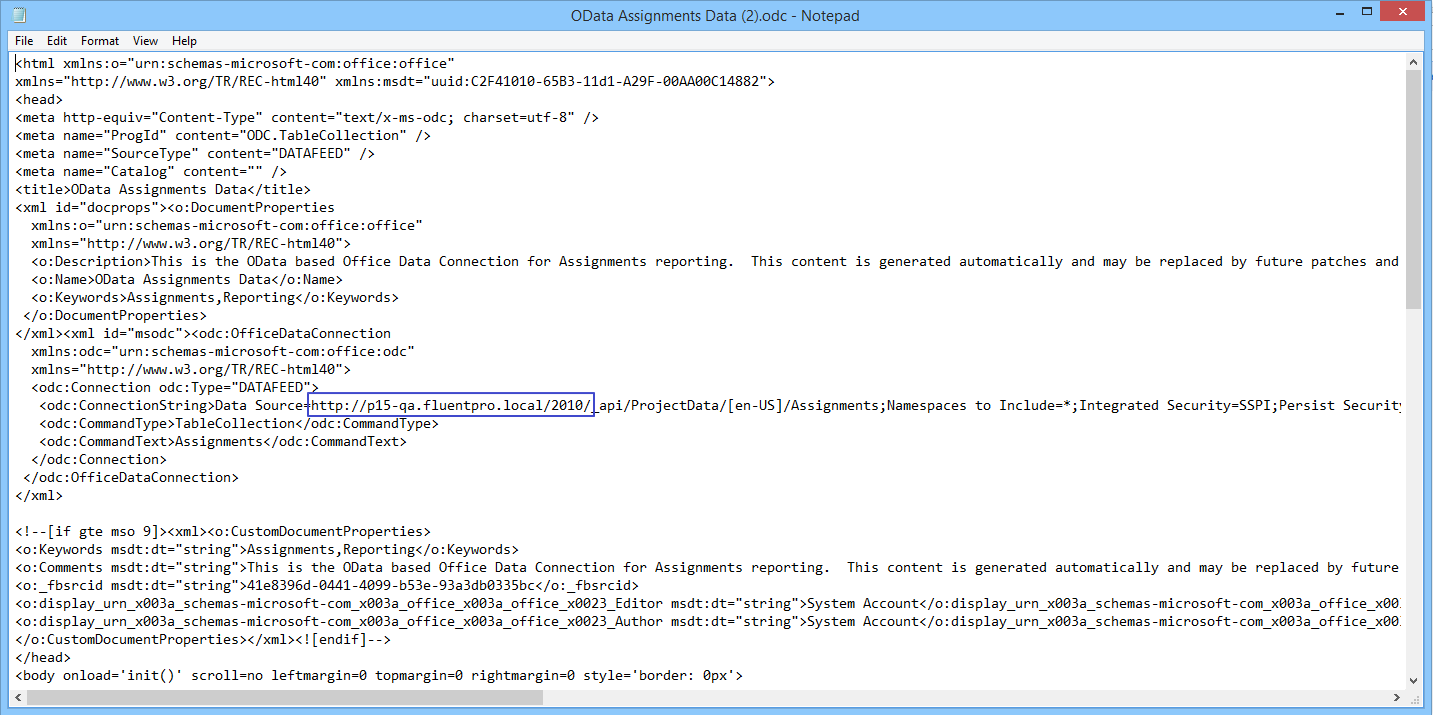
Task: Click 'System Account' on the Author line
Action: tap(863, 621)
